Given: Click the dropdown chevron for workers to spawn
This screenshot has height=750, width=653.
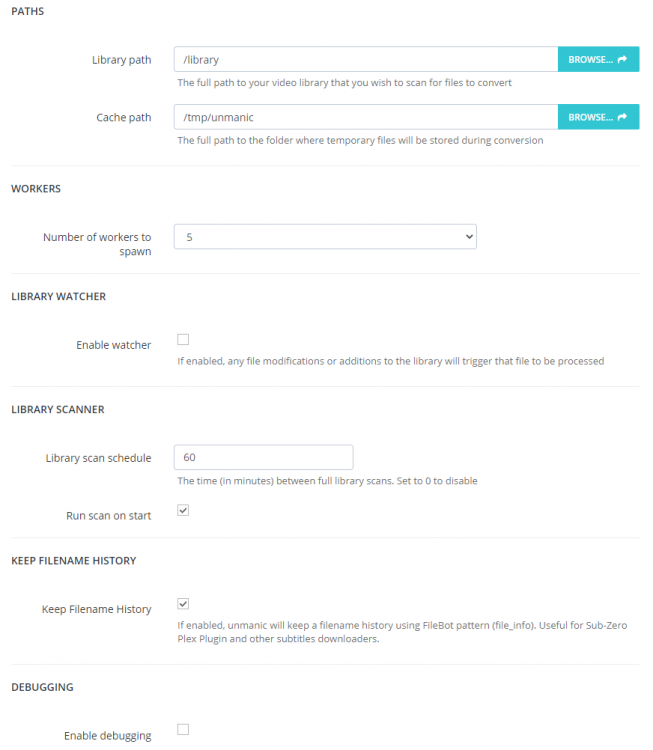Looking at the screenshot, I should click(x=469, y=237).
